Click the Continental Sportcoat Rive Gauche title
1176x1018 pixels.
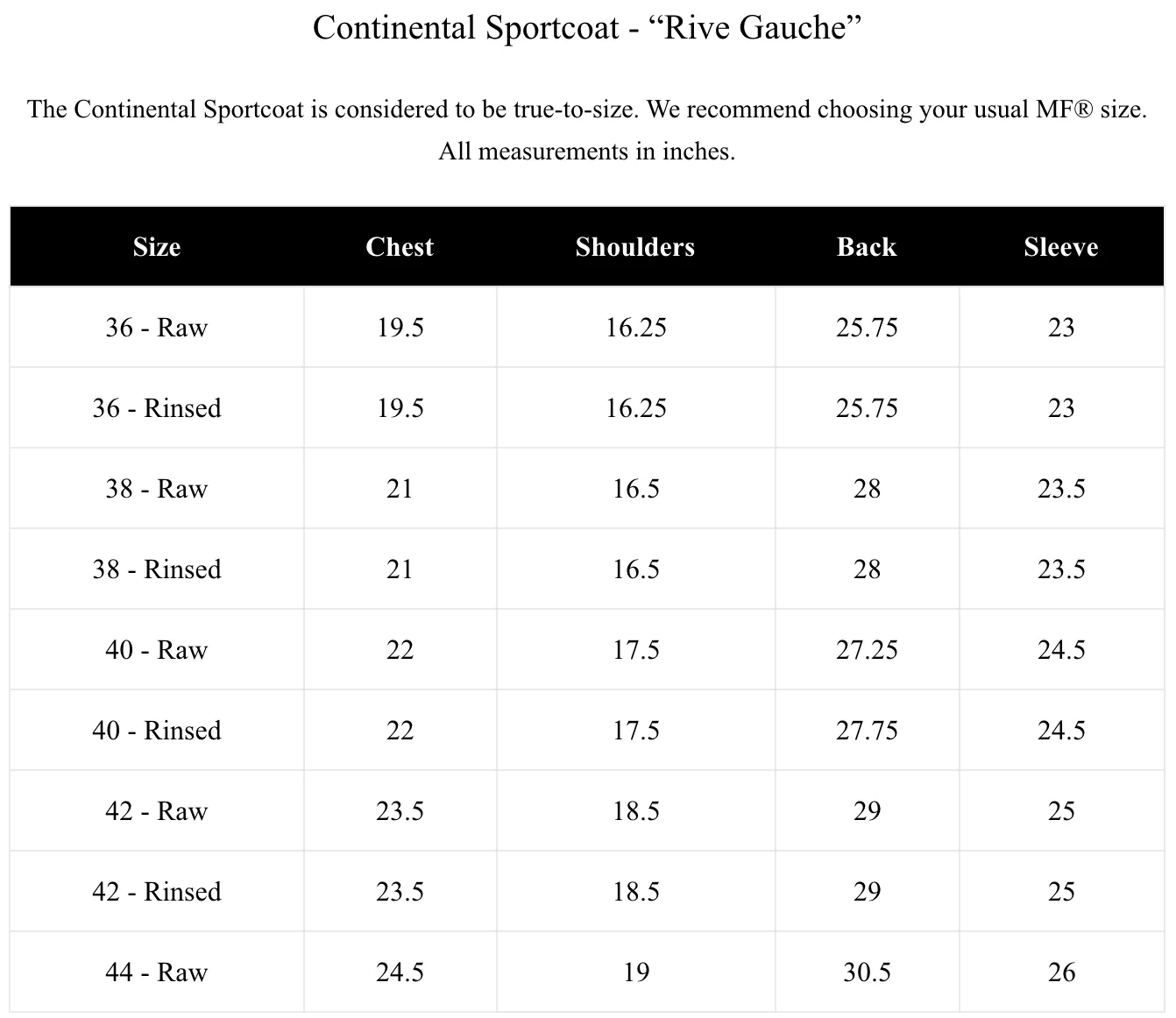tap(587, 28)
